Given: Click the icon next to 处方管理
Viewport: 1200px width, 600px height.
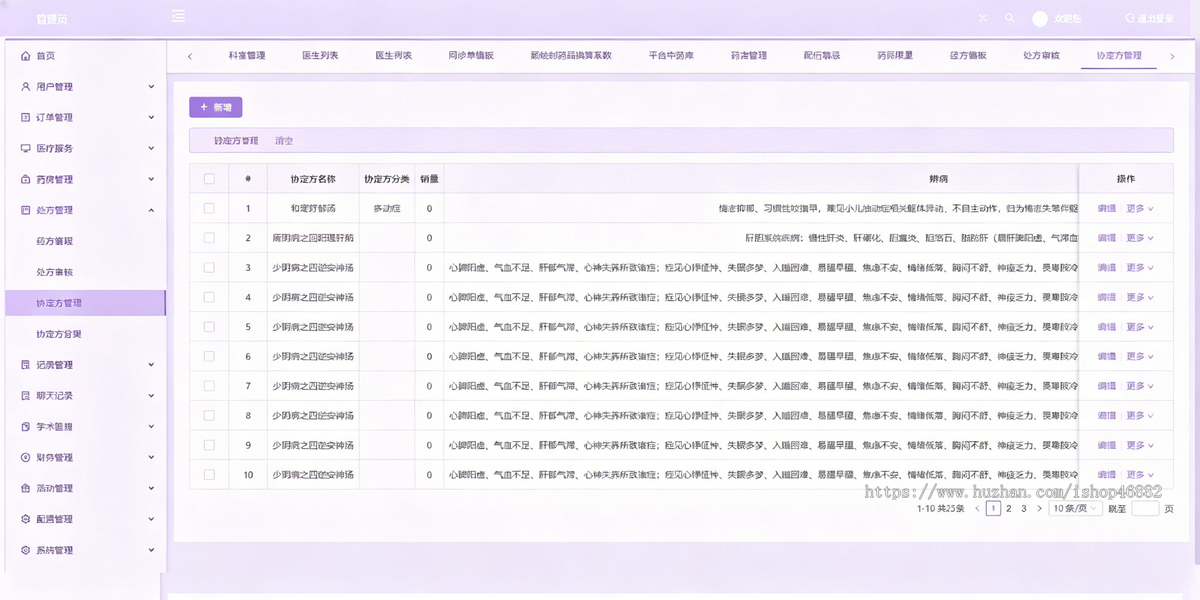Looking at the screenshot, I should [26, 211].
